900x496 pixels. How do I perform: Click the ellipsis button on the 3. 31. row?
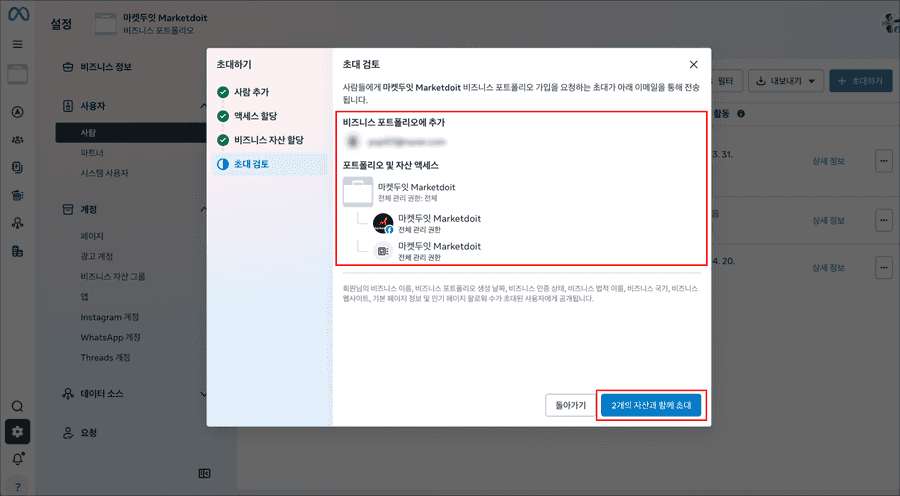pos(884,161)
